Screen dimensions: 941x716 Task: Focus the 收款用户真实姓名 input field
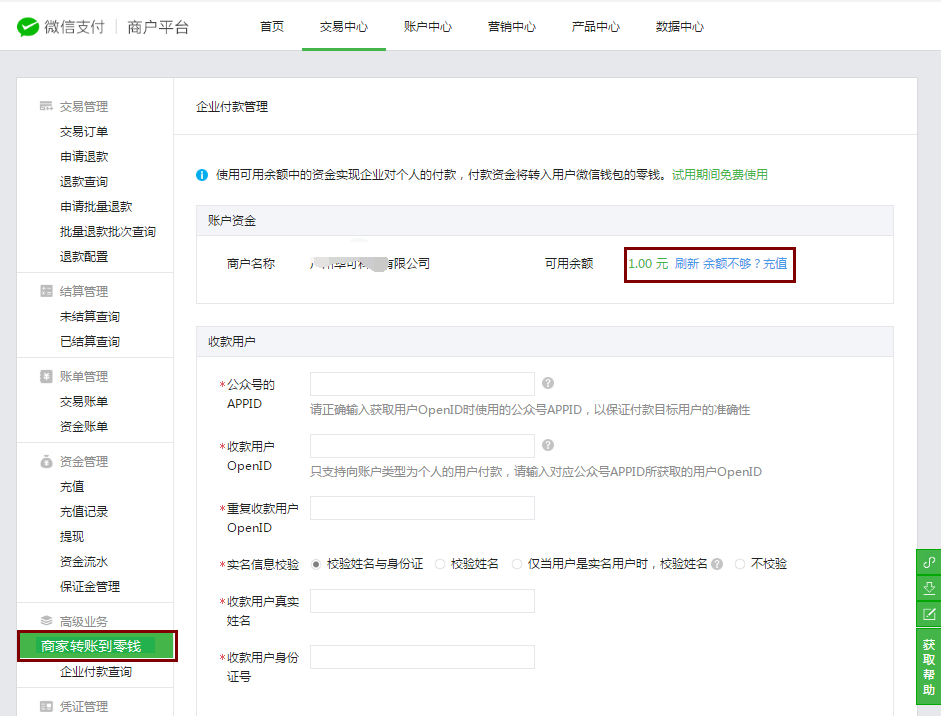[422, 601]
